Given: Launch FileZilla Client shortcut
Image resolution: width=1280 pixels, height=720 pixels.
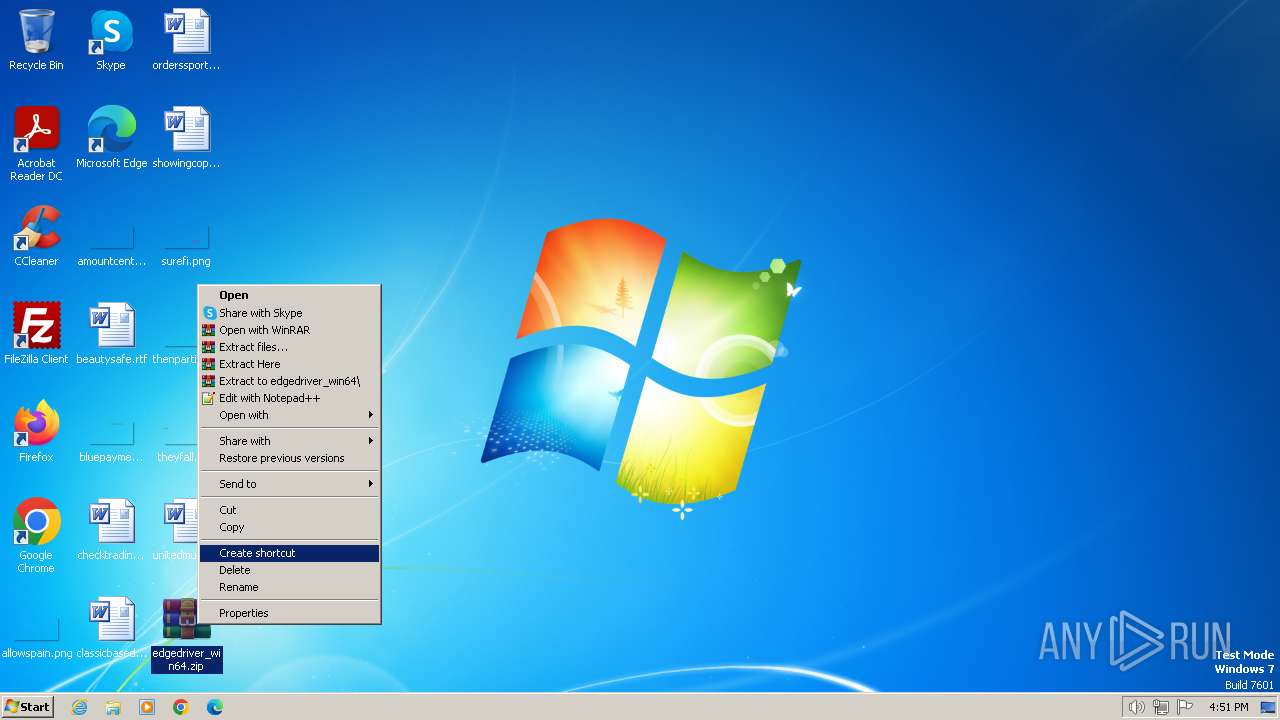Looking at the screenshot, I should (x=36, y=334).
